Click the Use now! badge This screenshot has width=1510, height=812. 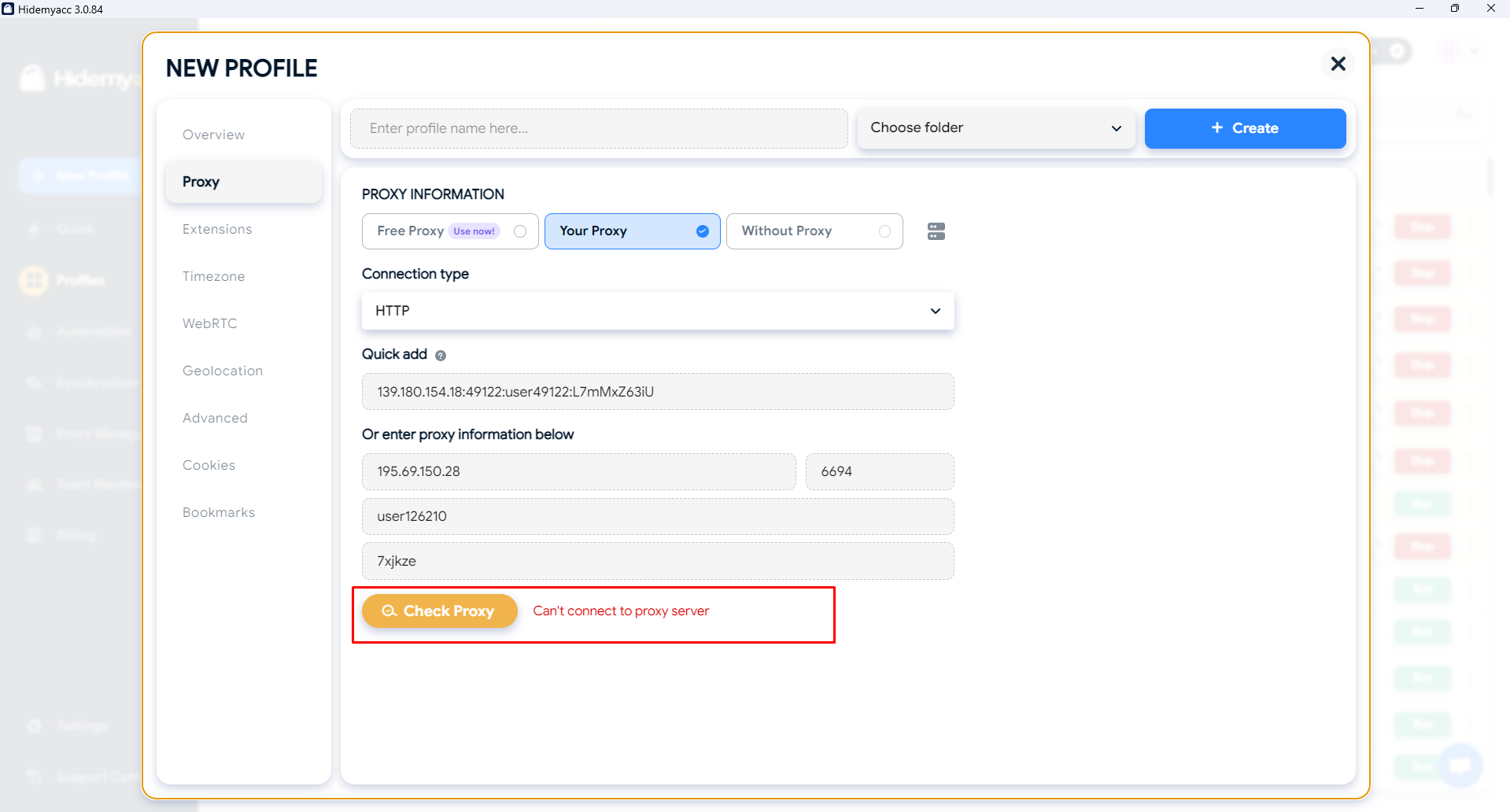[x=474, y=231]
